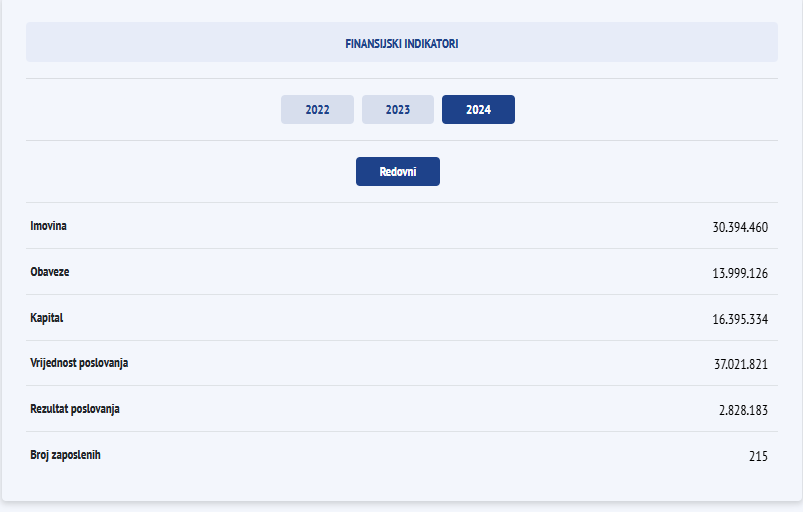Select the 2023 year tab
The width and height of the screenshot is (803, 512).
(x=398, y=110)
